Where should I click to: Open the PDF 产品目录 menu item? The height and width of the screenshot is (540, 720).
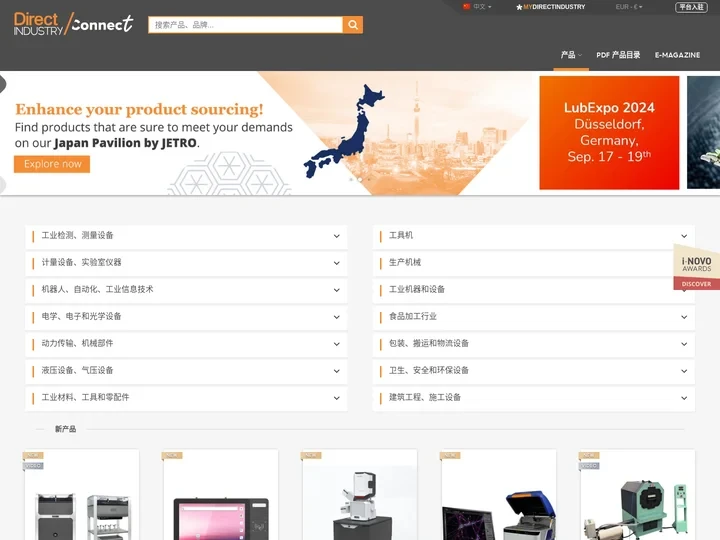coord(618,55)
